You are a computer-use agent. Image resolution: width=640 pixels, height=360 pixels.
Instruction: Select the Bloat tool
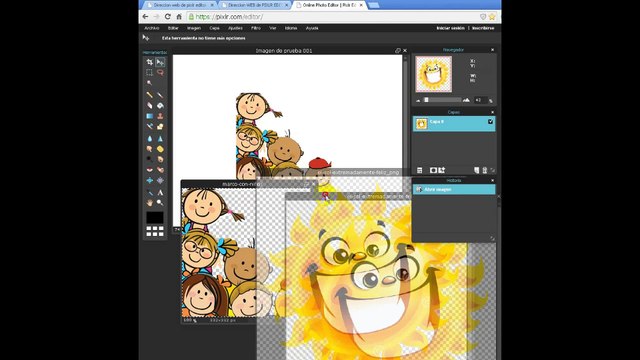[x=149, y=180]
